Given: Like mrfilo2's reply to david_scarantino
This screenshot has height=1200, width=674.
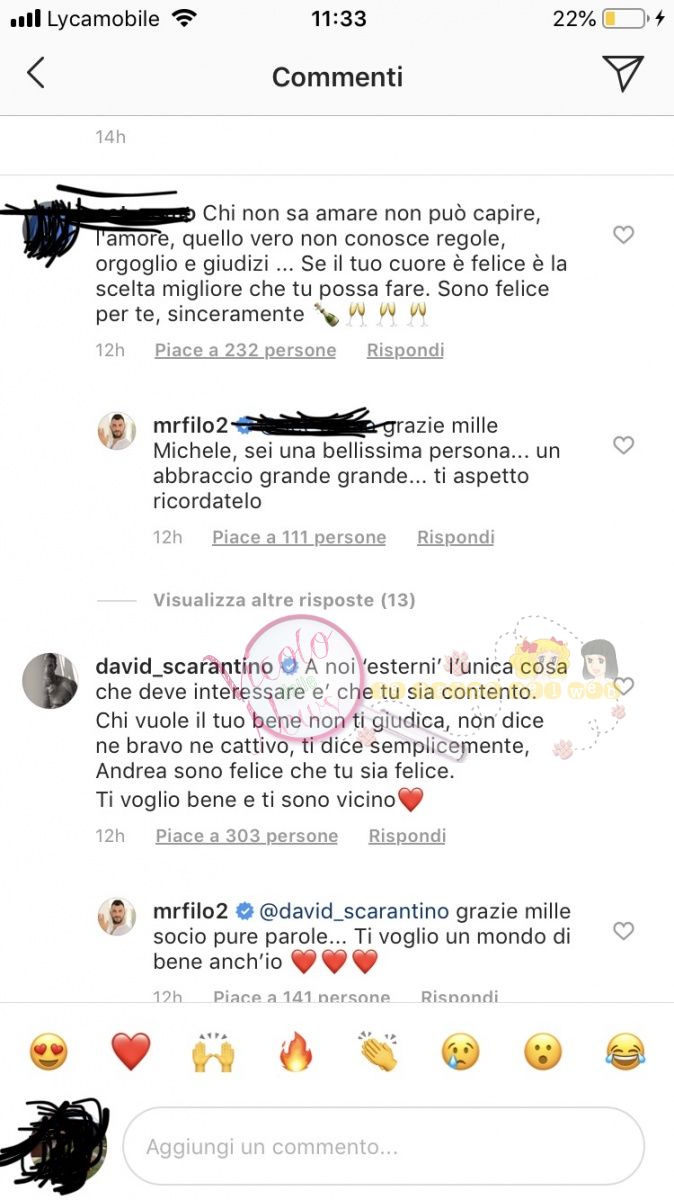Looking at the screenshot, I should [623, 931].
